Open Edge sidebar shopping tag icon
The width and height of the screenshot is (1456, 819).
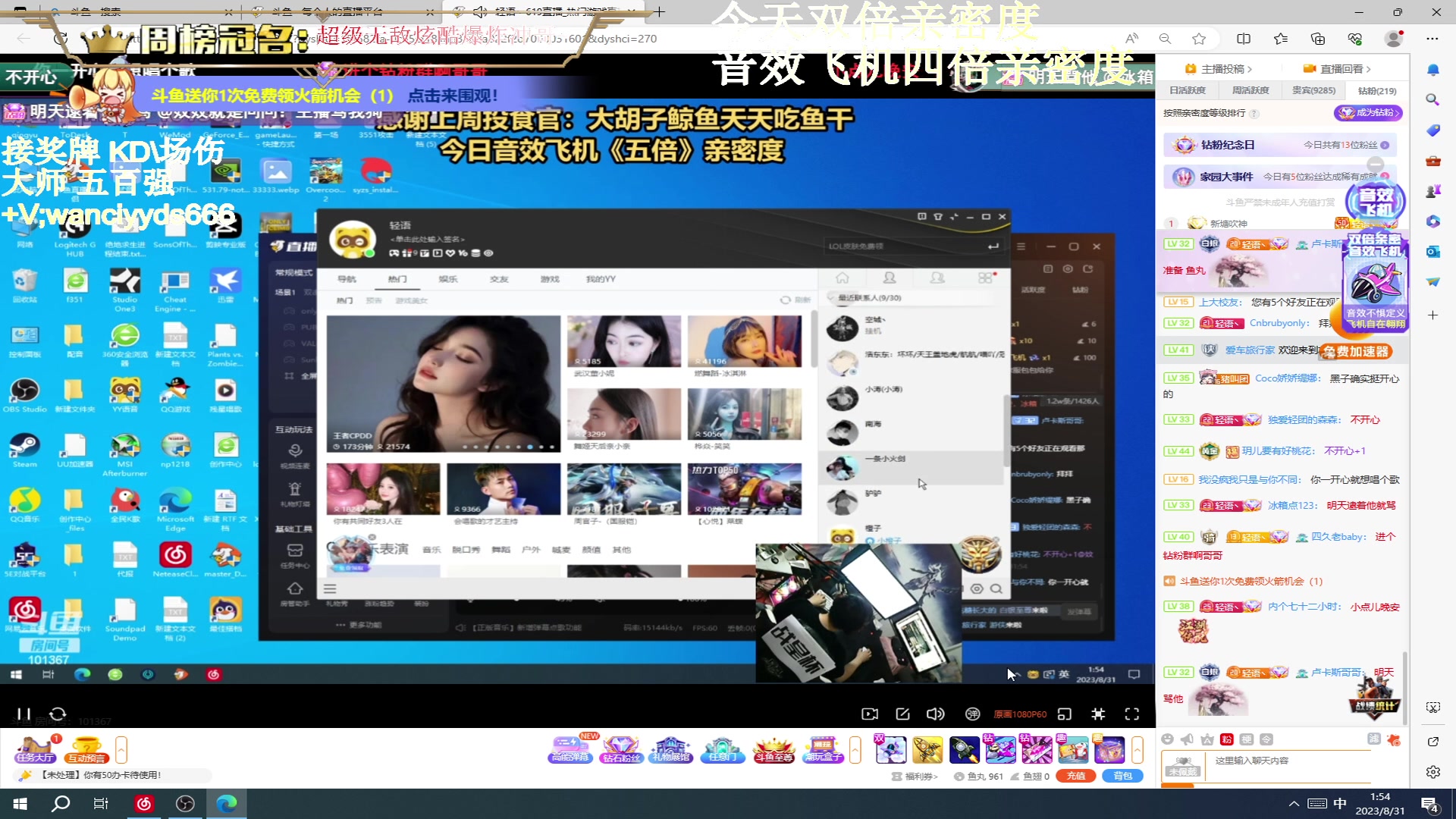point(1432,130)
